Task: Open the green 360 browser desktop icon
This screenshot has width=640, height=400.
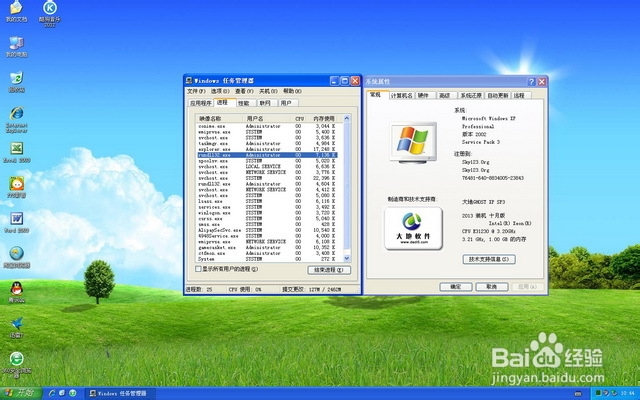Action: [x=16, y=364]
